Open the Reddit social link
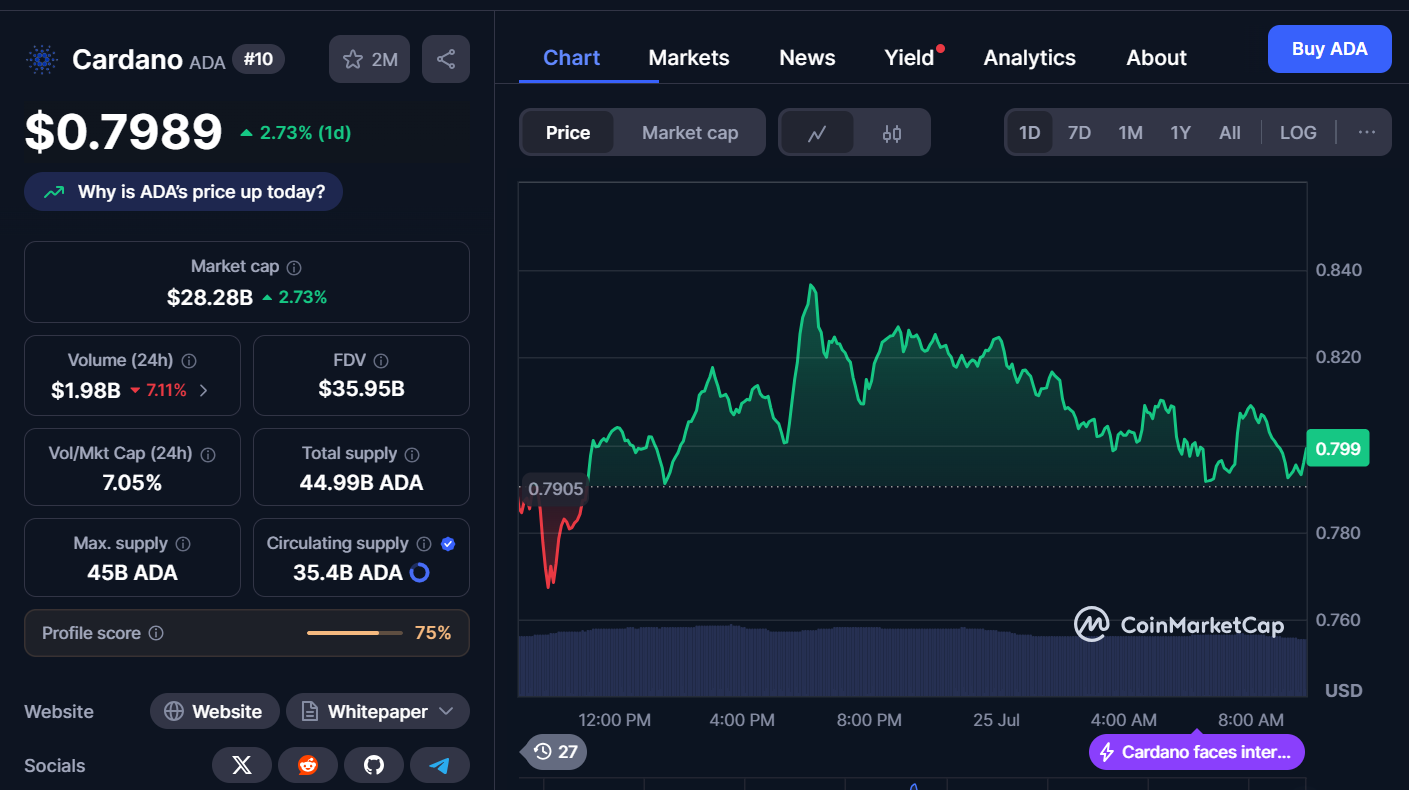Viewport: 1409px width, 790px height. tap(308, 765)
